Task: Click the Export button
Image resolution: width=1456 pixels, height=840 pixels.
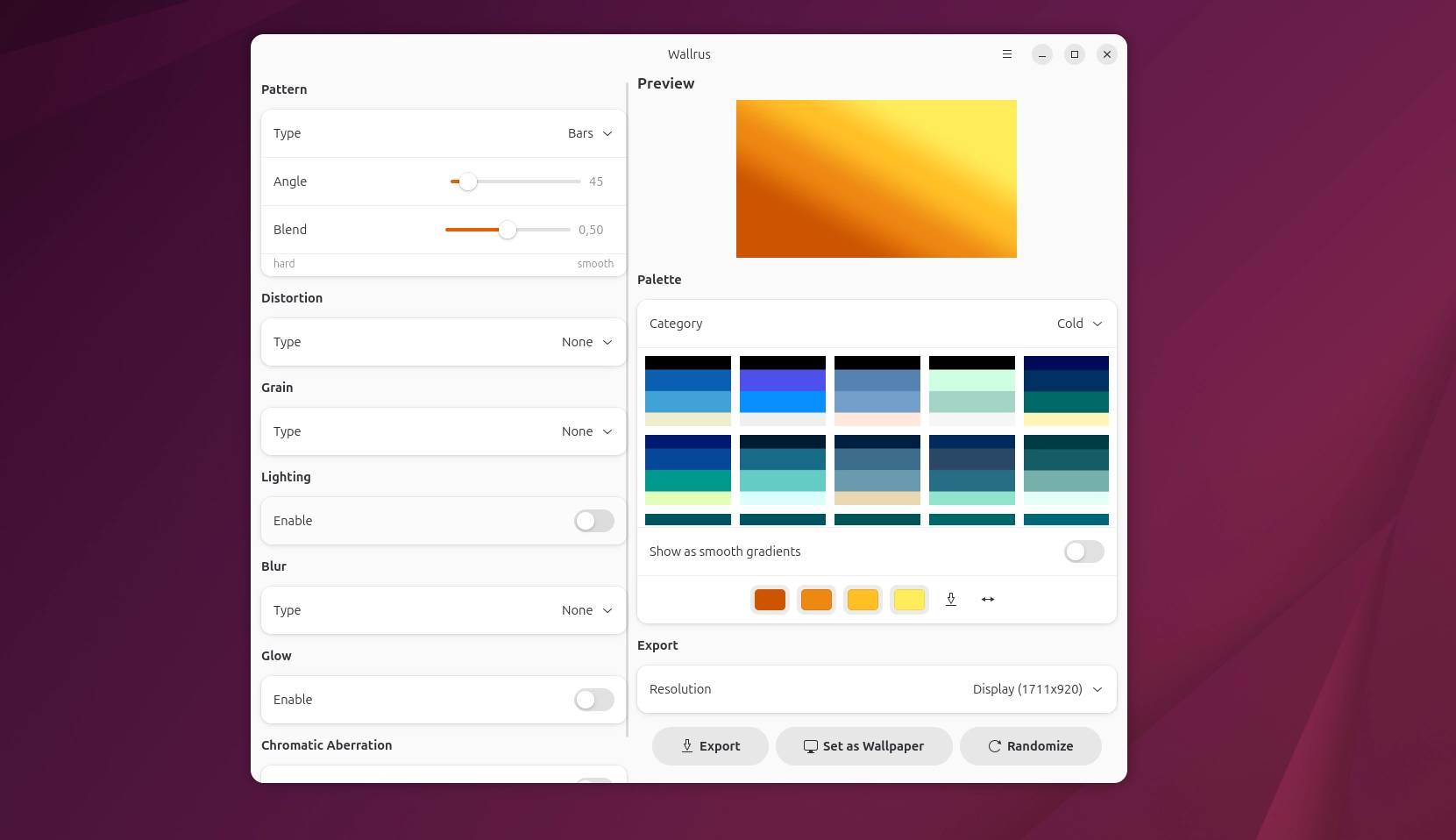Action: (710, 746)
